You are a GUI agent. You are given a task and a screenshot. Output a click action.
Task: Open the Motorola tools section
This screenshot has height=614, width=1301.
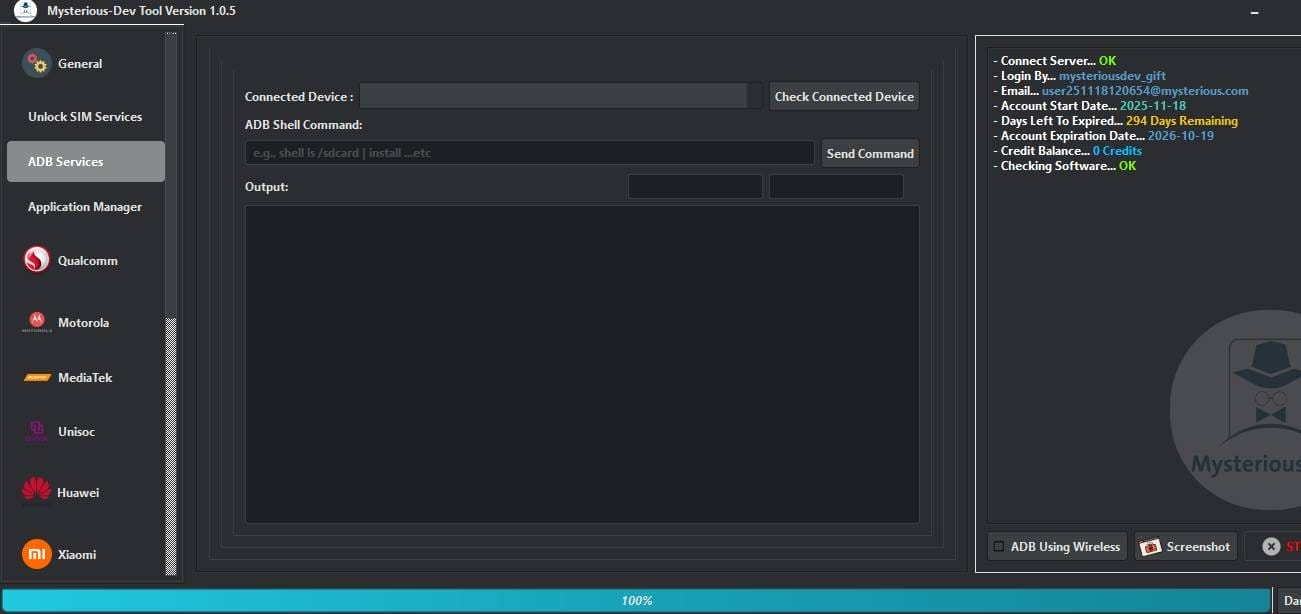83,322
